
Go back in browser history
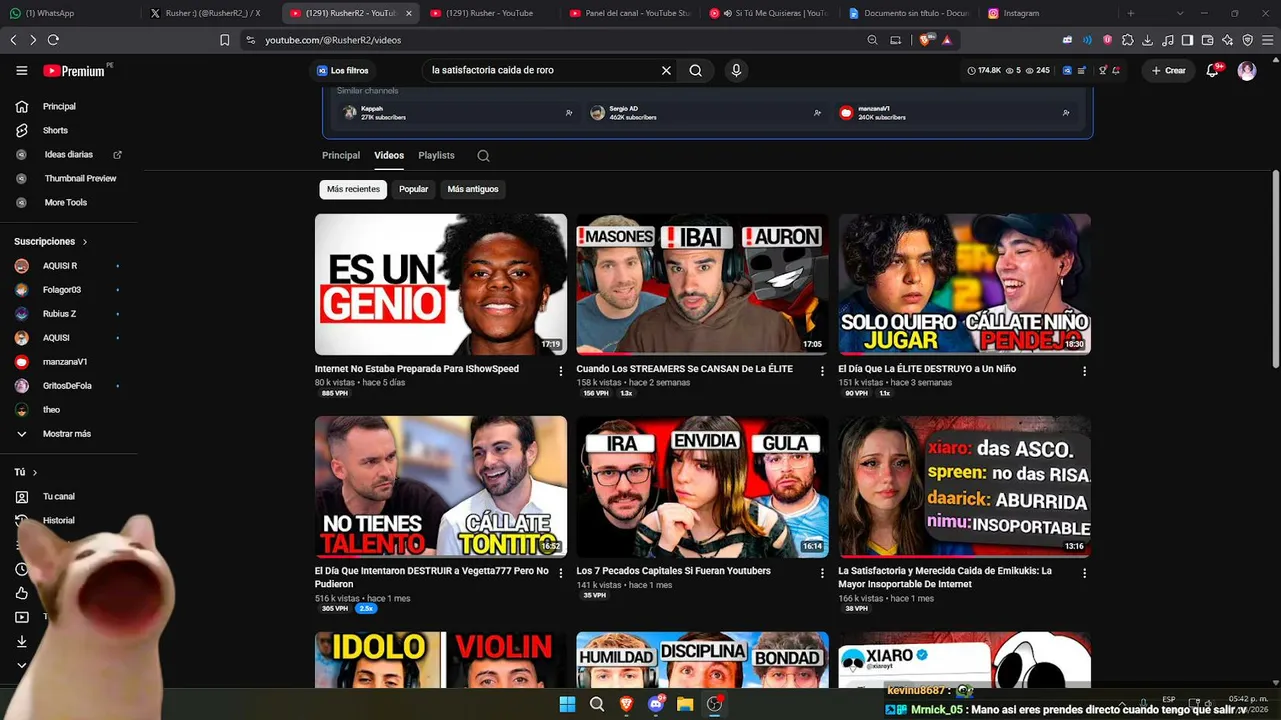(13, 40)
